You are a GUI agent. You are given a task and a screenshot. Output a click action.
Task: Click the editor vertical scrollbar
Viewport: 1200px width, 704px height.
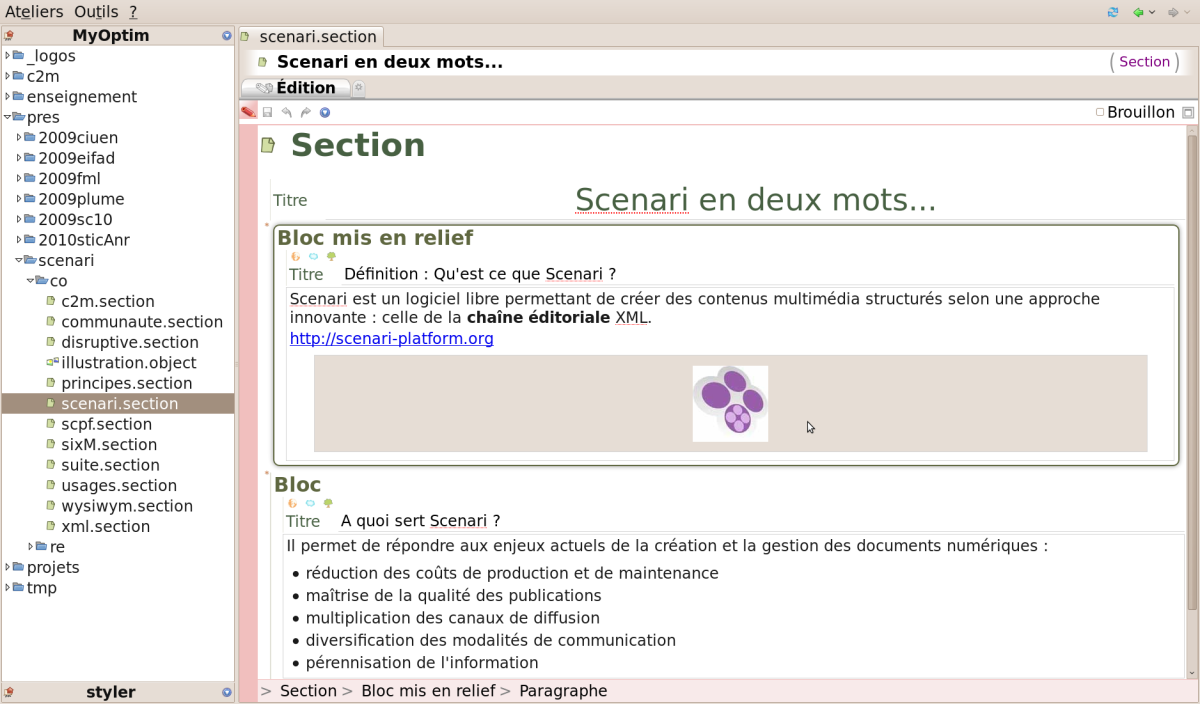point(1192,400)
